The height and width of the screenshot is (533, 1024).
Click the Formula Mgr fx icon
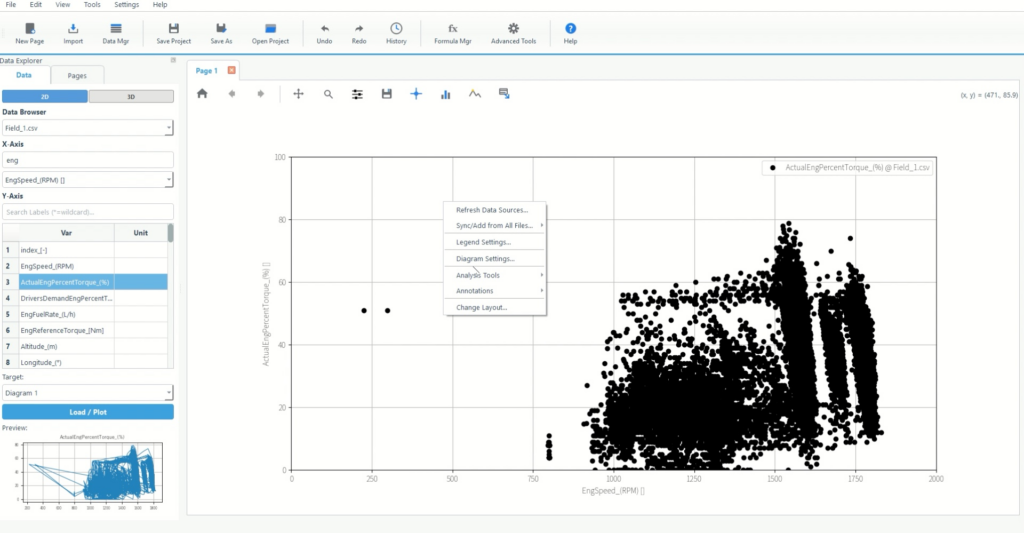point(452,29)
